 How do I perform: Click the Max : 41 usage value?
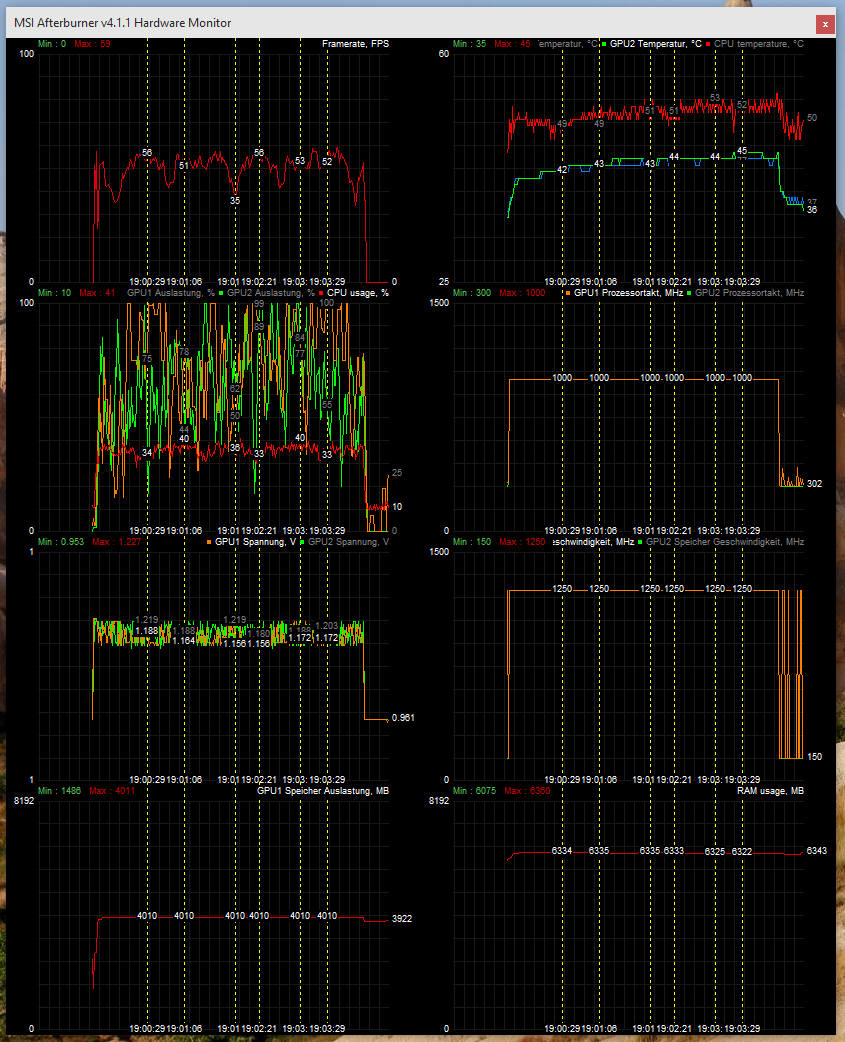(x=97, y=293)
